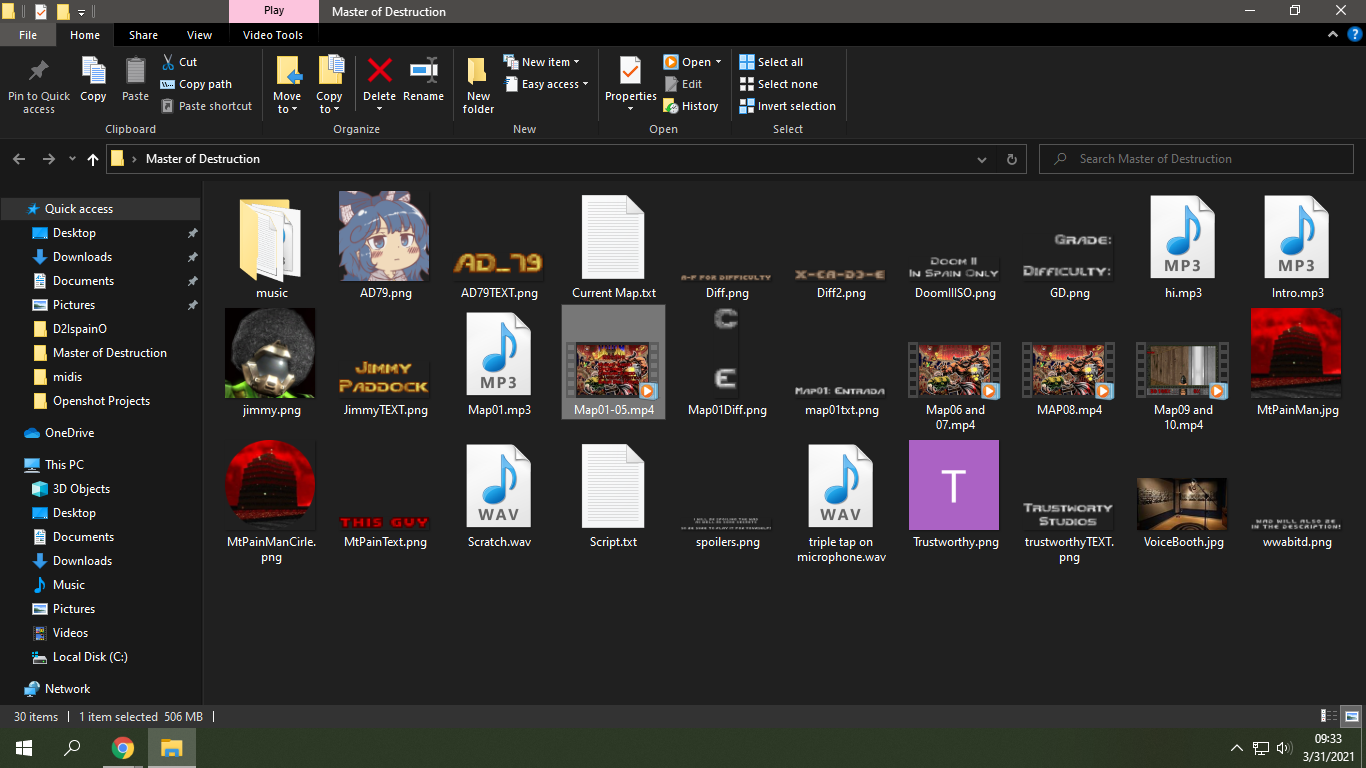This screenshot has width=1366, height=768.
Task: Open the recent locations dropdown arrow
Action: click(72, 159)
